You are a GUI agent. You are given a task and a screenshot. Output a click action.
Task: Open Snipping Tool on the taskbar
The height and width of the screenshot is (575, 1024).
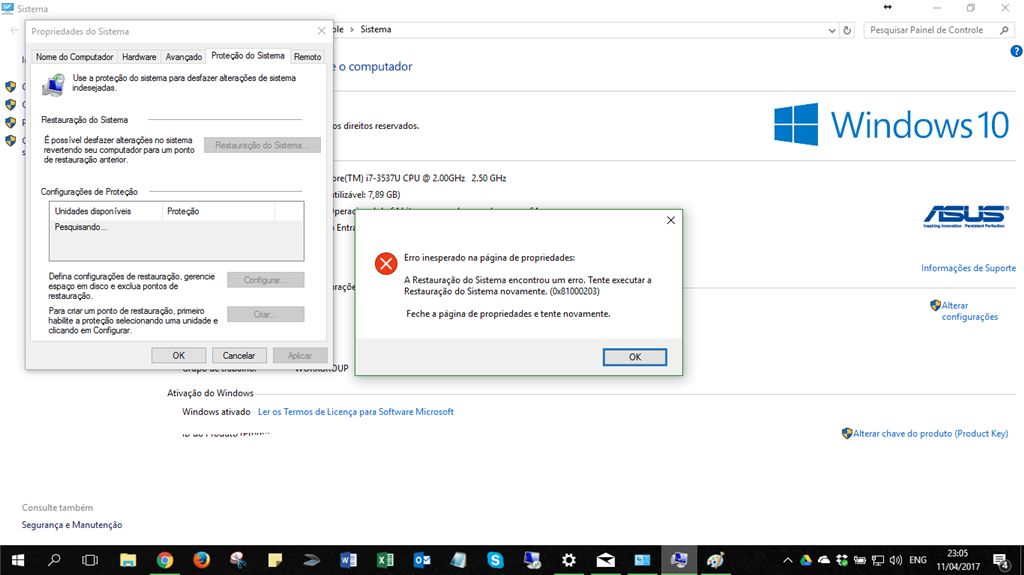(238, 560)
